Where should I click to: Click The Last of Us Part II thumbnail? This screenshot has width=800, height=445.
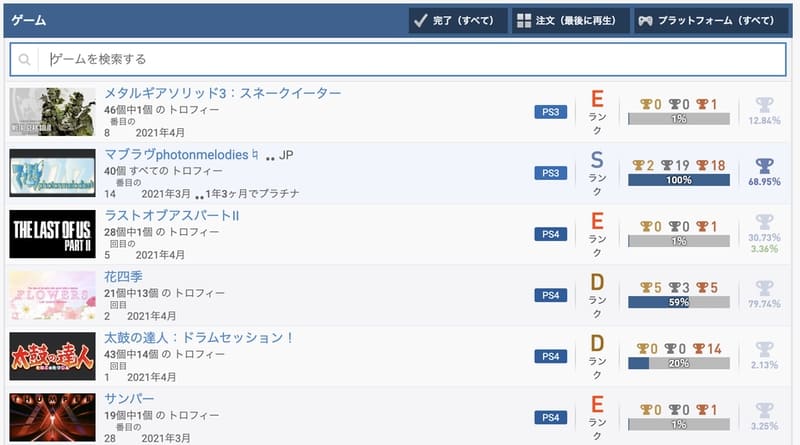52,234
